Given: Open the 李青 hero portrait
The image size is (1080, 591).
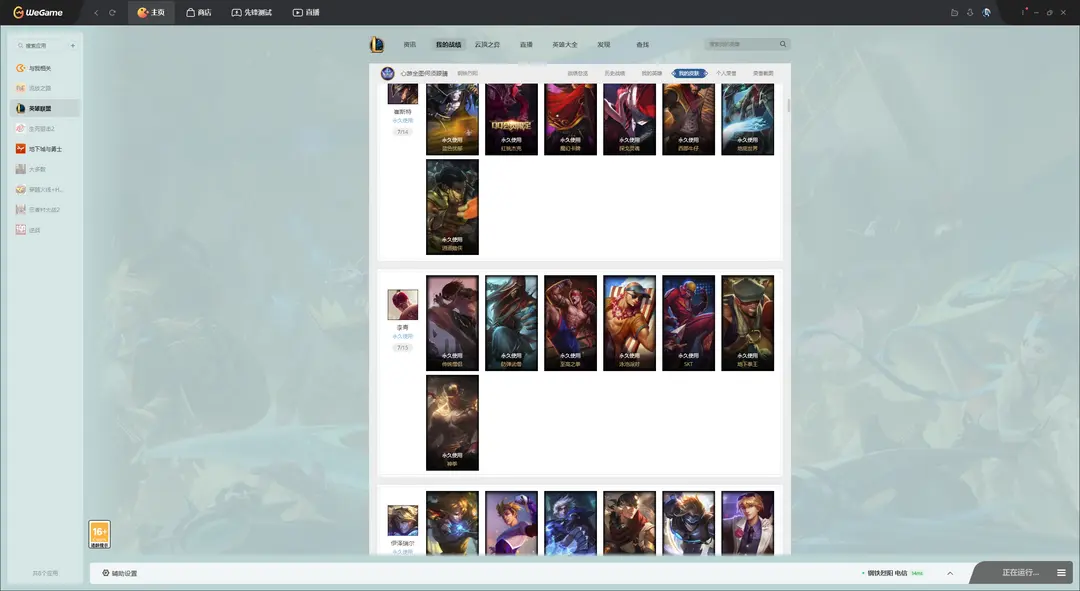Looking at the screenshot, I should 403,304.
